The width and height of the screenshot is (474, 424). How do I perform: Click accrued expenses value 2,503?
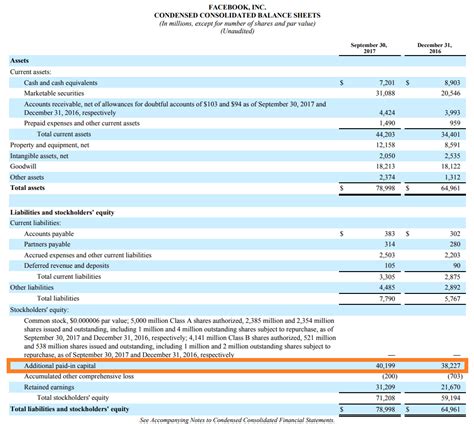(387, 255)
